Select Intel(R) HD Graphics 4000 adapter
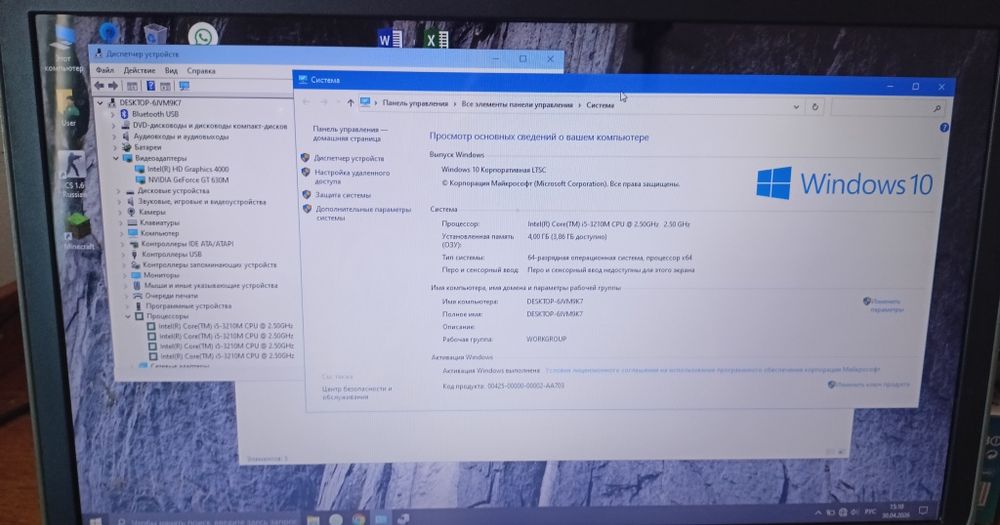Viewport: 1000px width, 525px height. (x=182, y=169)
